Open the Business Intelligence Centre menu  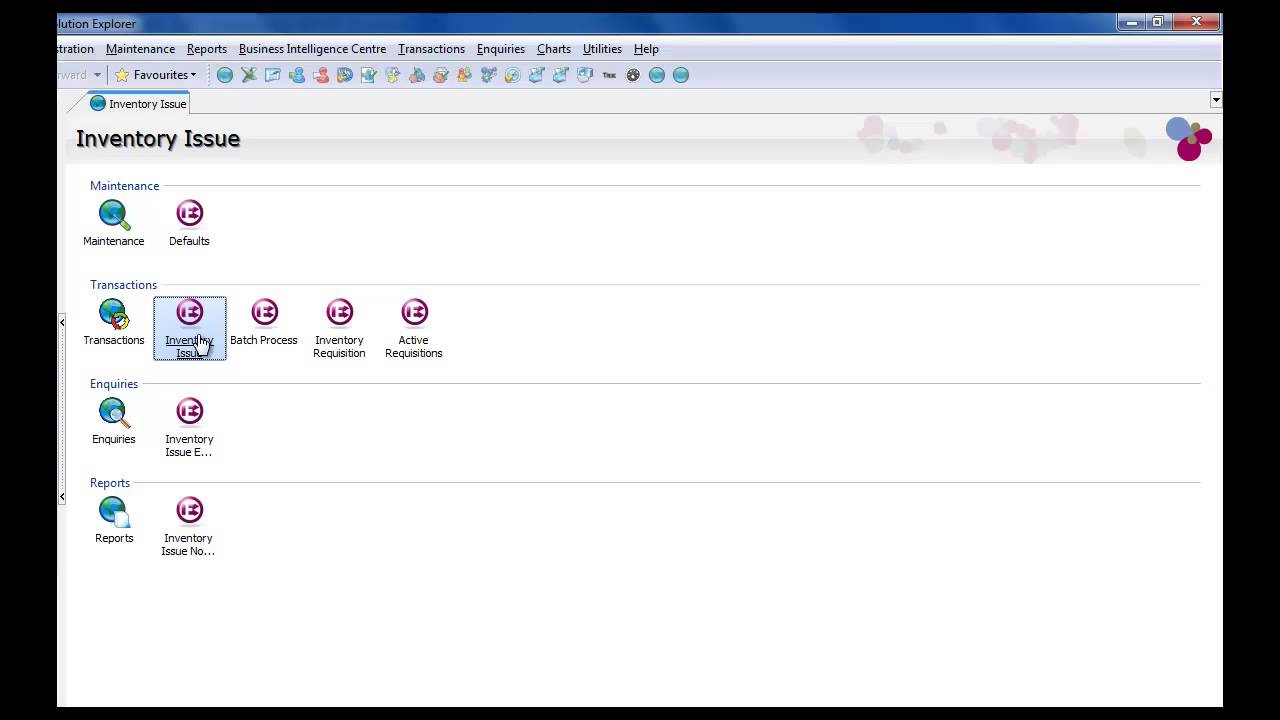tap(312, 49)
